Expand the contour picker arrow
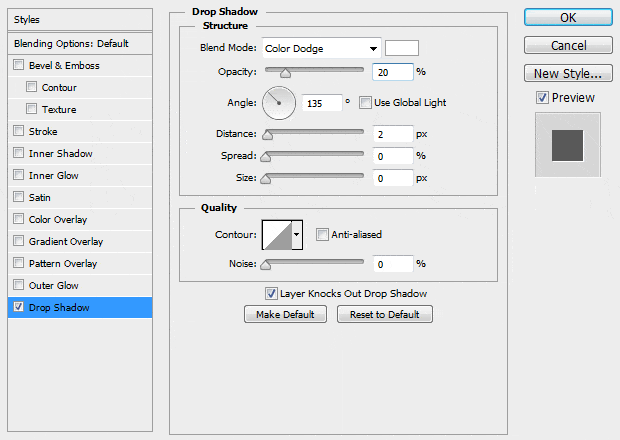Screen dimensions: 620x440 (x=296, y=235)
